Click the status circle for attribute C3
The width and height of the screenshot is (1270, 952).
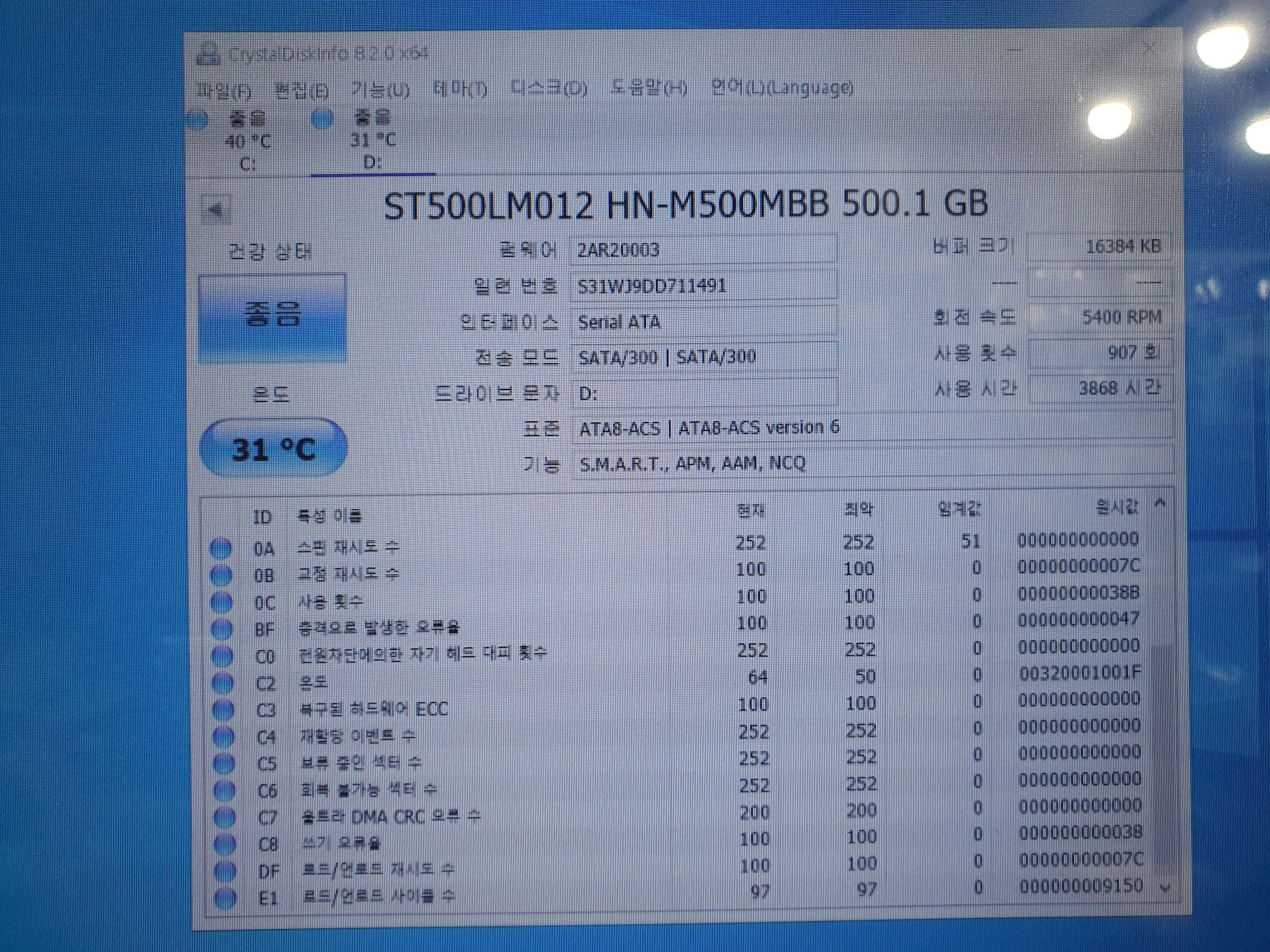click(x=223, y=711)
